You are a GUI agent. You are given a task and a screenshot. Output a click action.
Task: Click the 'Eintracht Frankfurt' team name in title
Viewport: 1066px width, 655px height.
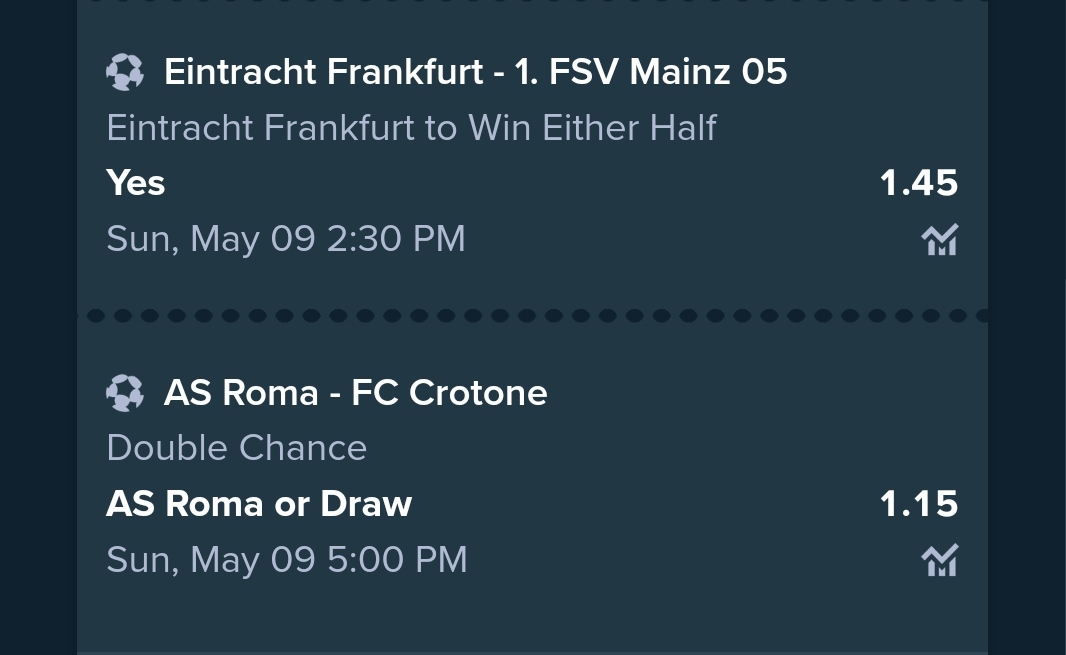pos(324,71)
